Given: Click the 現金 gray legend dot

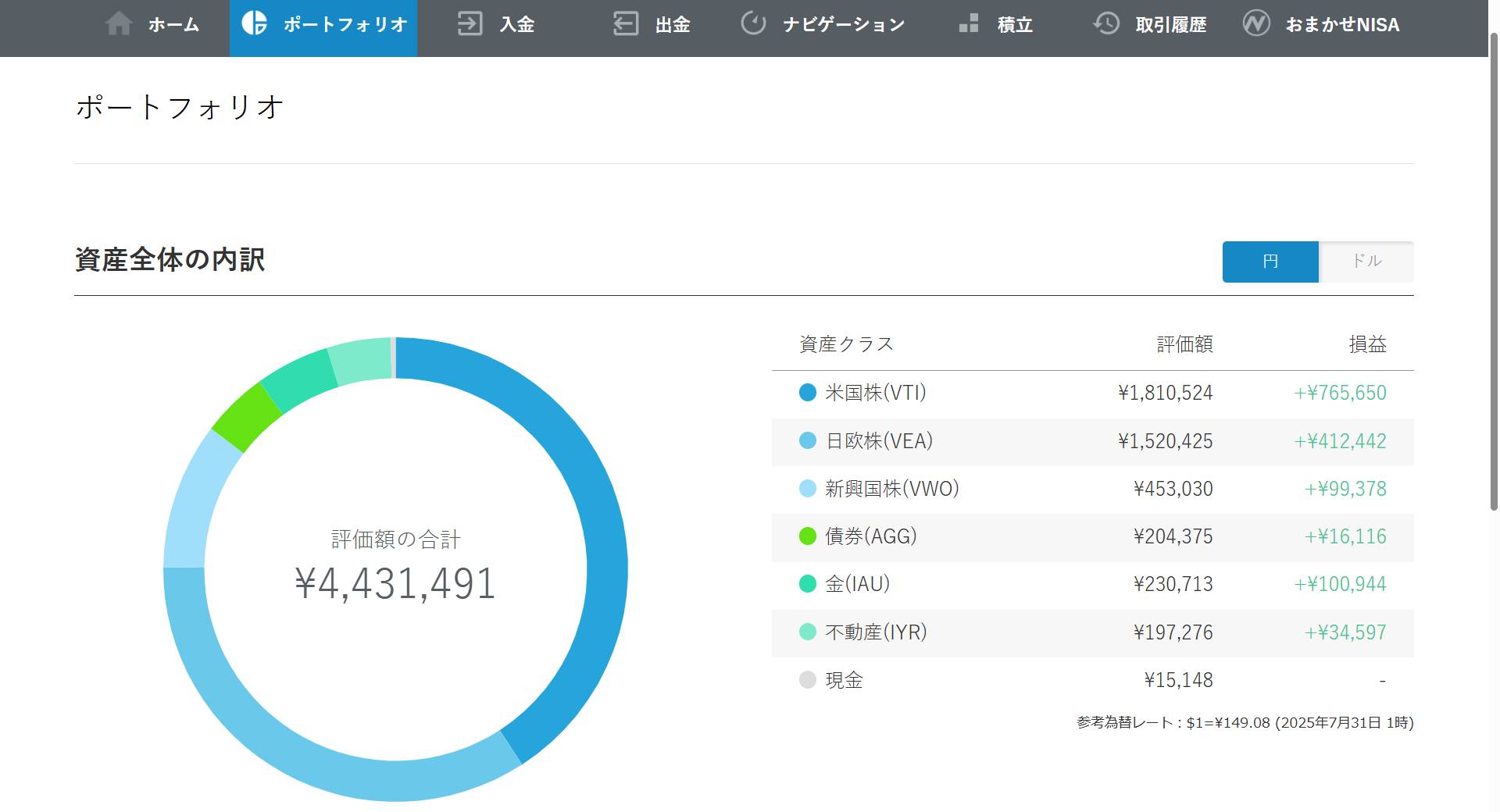Looking at the screenshot, I should (808, 680).
